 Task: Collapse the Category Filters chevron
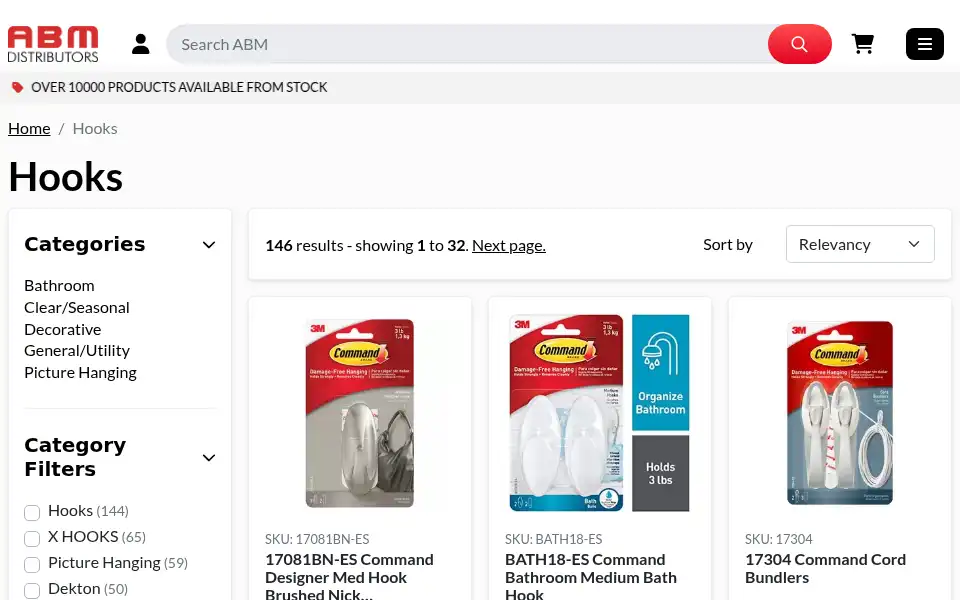[209, 458]
